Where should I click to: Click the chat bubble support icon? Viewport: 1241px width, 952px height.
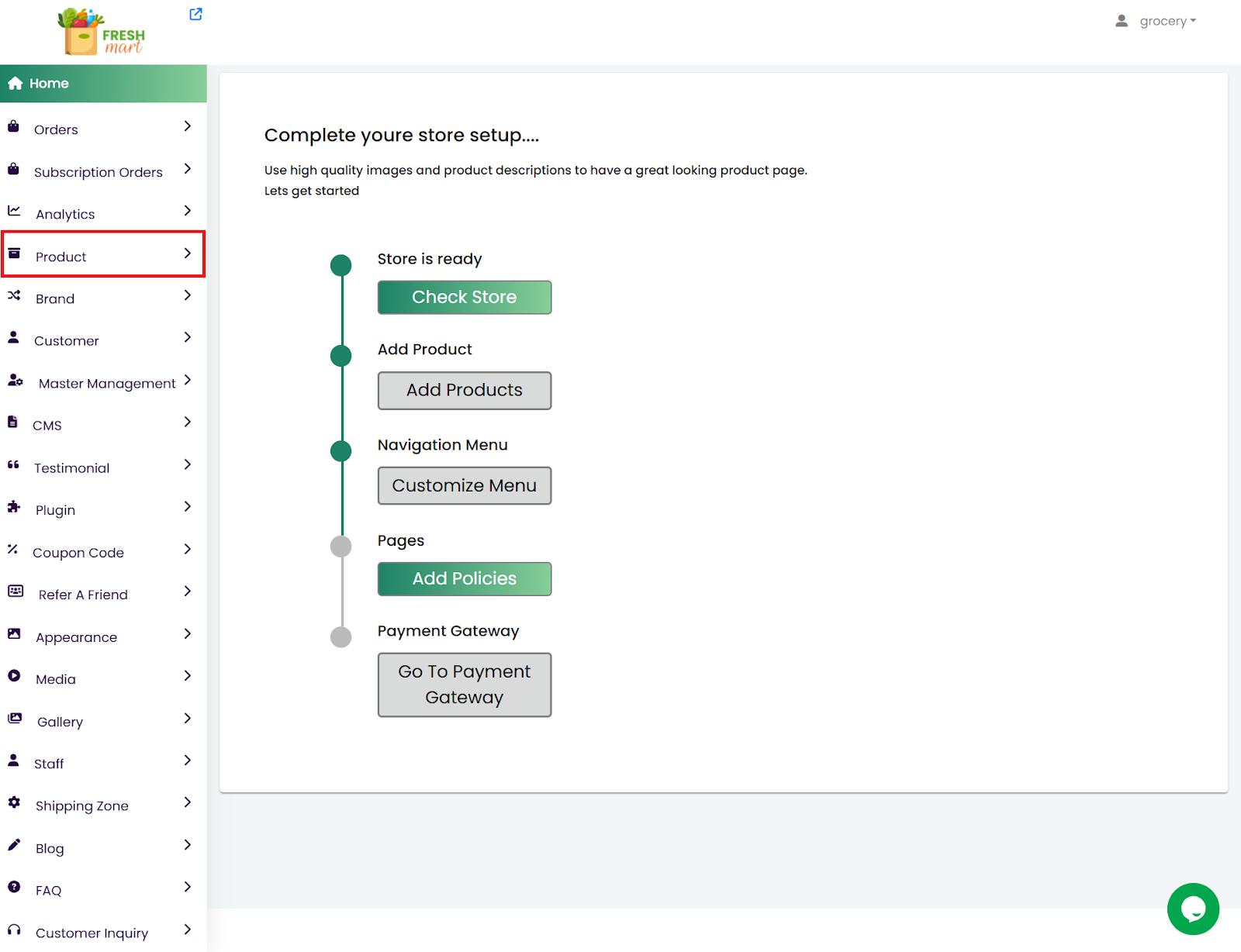click(x=1192, y=909)
